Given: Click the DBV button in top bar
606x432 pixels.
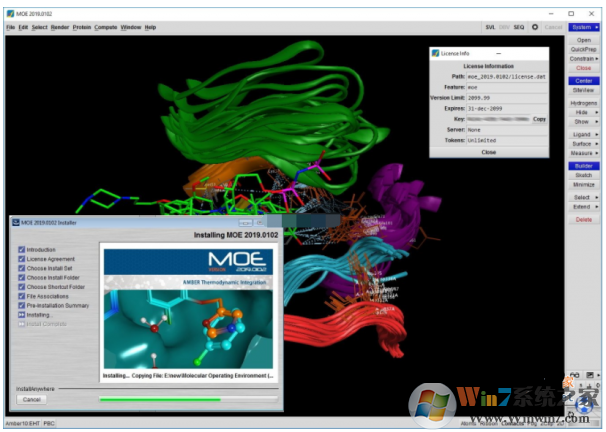Looking at the screenshot, I should pos(504,27).
